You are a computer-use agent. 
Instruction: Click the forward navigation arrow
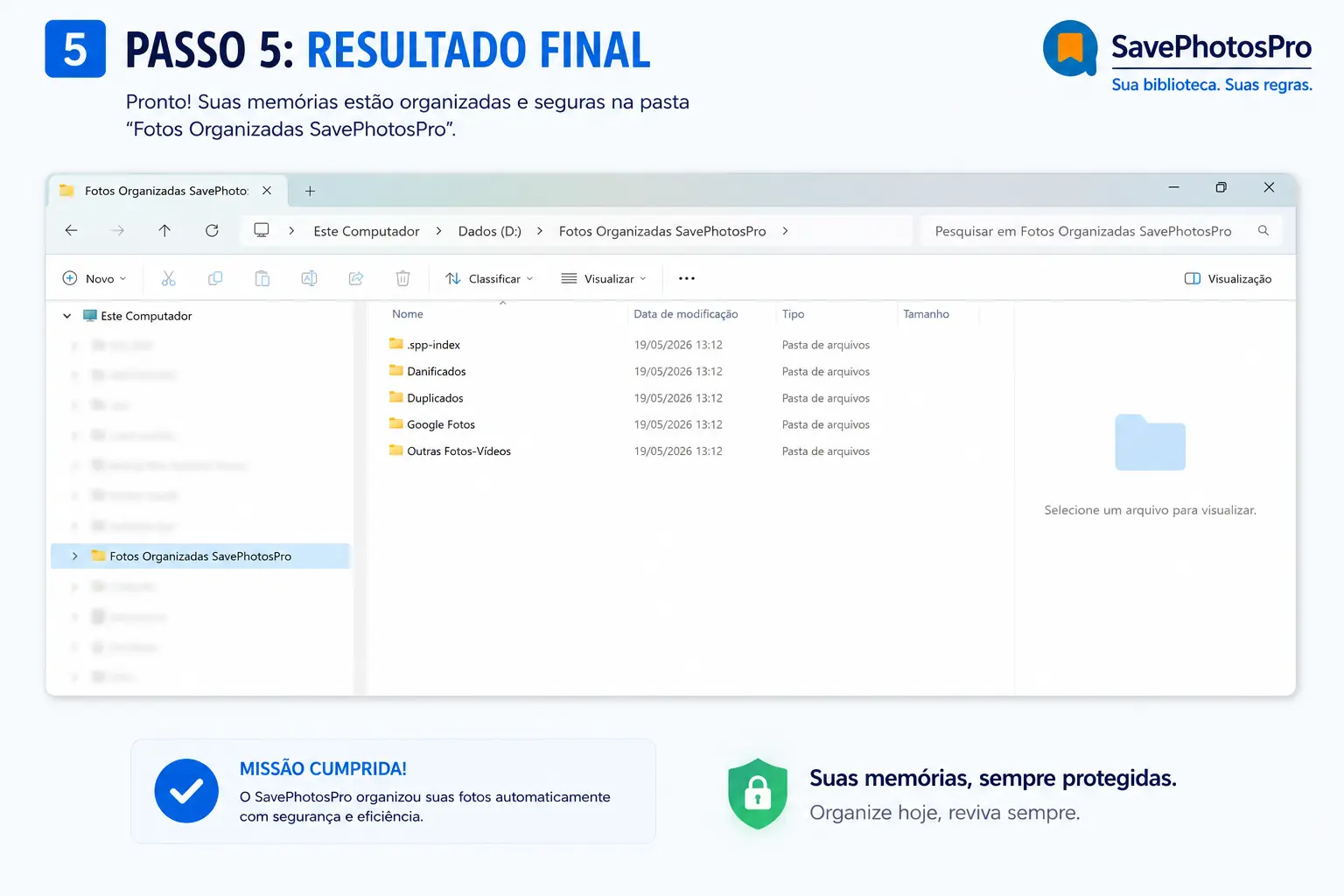click(118, 231)
